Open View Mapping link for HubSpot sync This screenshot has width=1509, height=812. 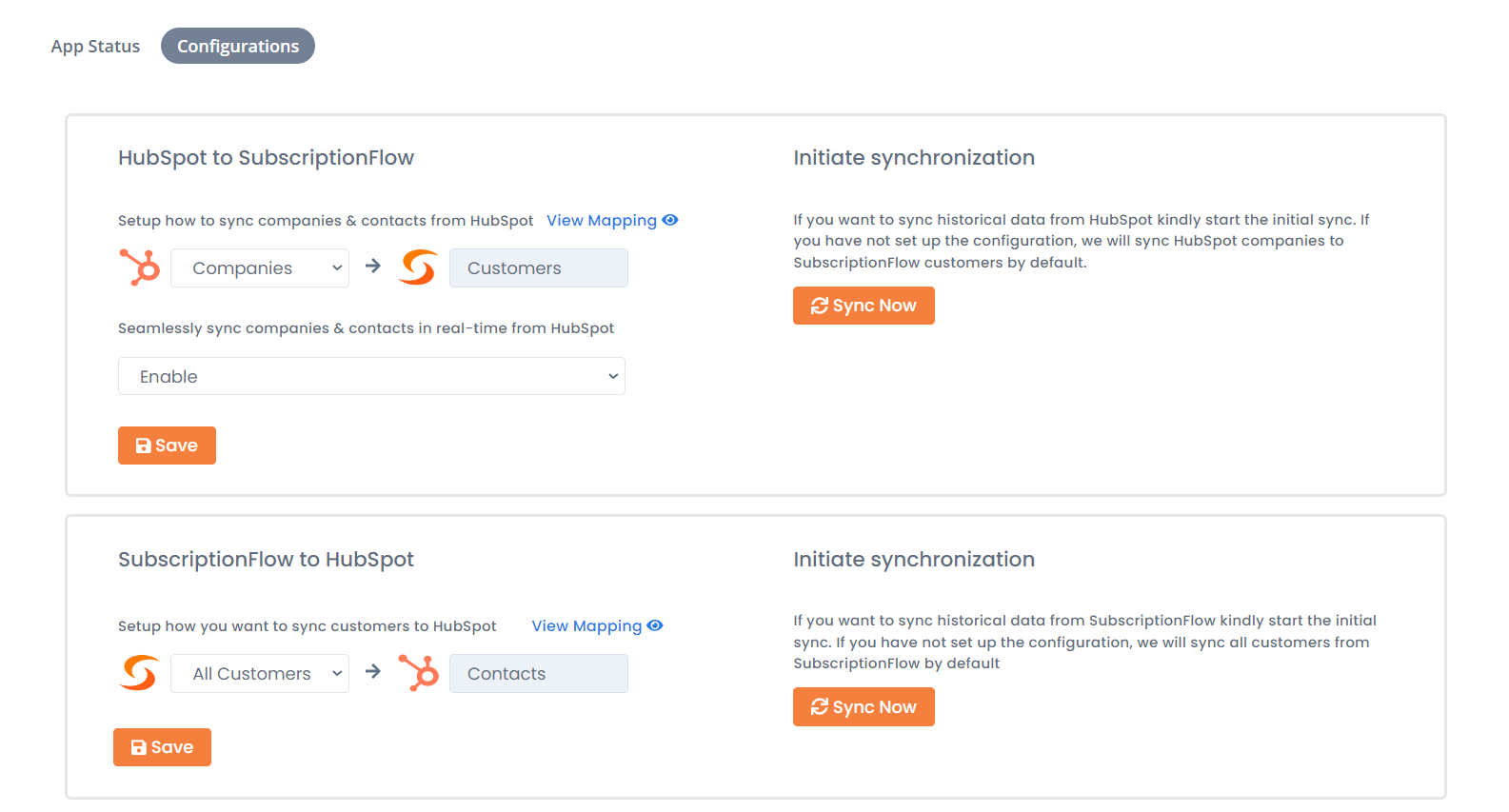[602, 220]
